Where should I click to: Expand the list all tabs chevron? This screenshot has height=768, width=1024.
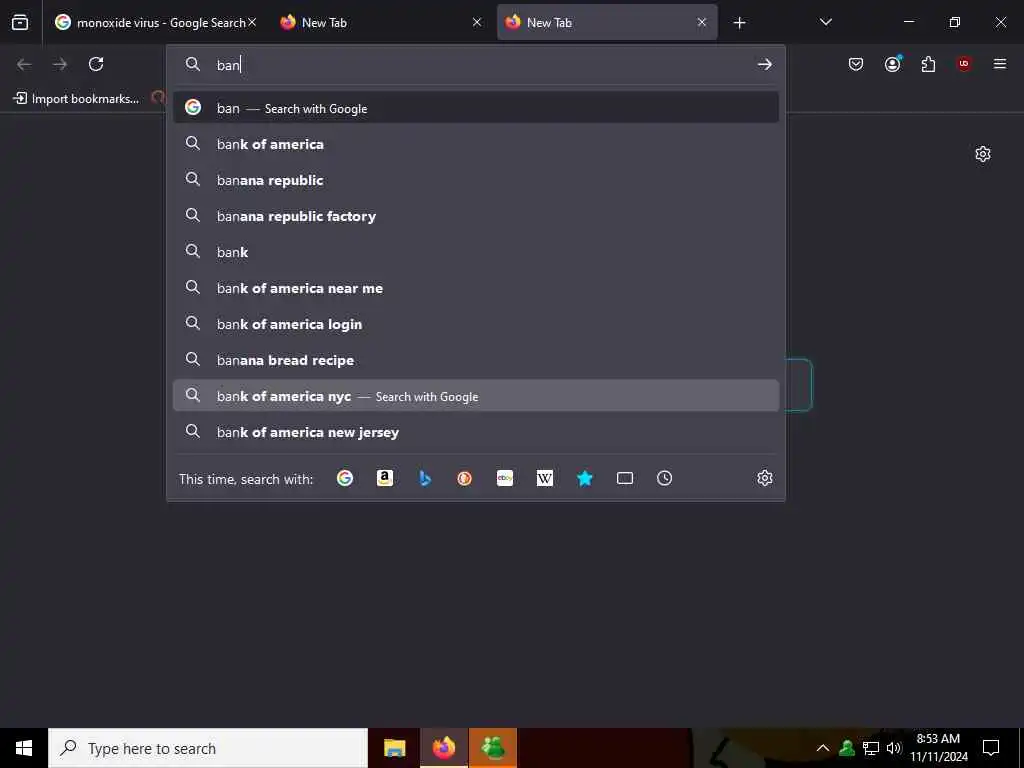pyautogui.click(x=825, y=22)
